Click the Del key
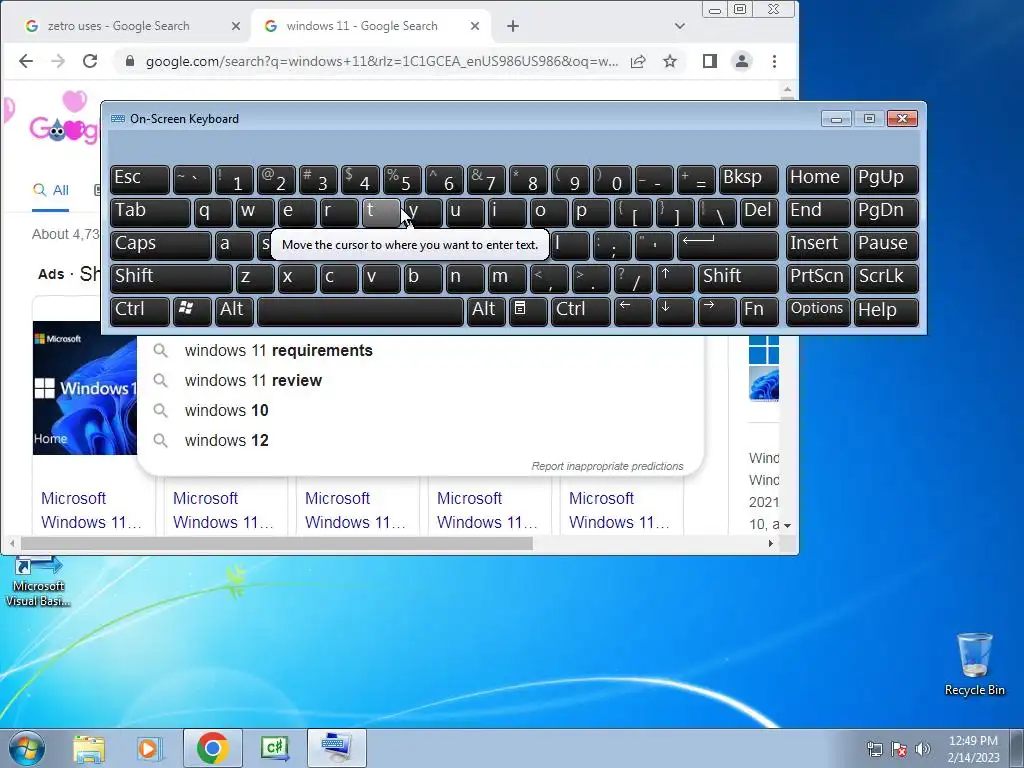This screenshot has height=768, width=1024. point(759,212)
